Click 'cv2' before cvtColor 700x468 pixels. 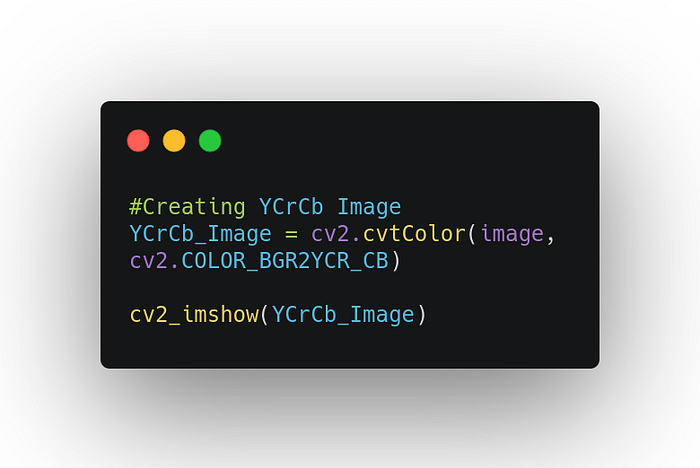[330, 234]
